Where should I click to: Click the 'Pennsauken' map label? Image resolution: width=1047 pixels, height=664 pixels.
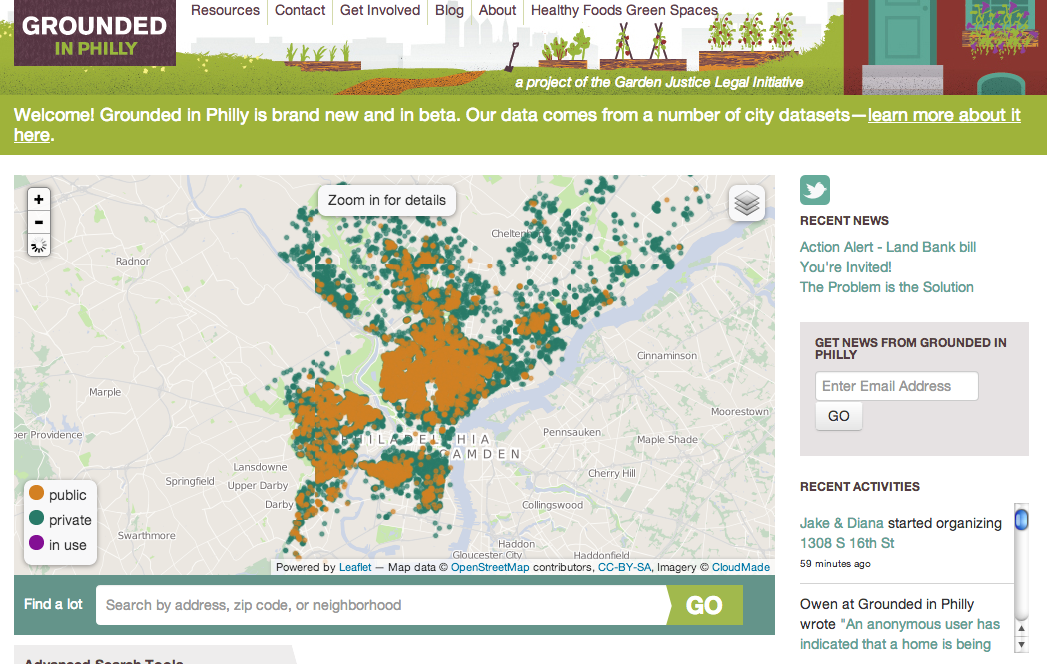pyautogui.click(x=572, y=432)
